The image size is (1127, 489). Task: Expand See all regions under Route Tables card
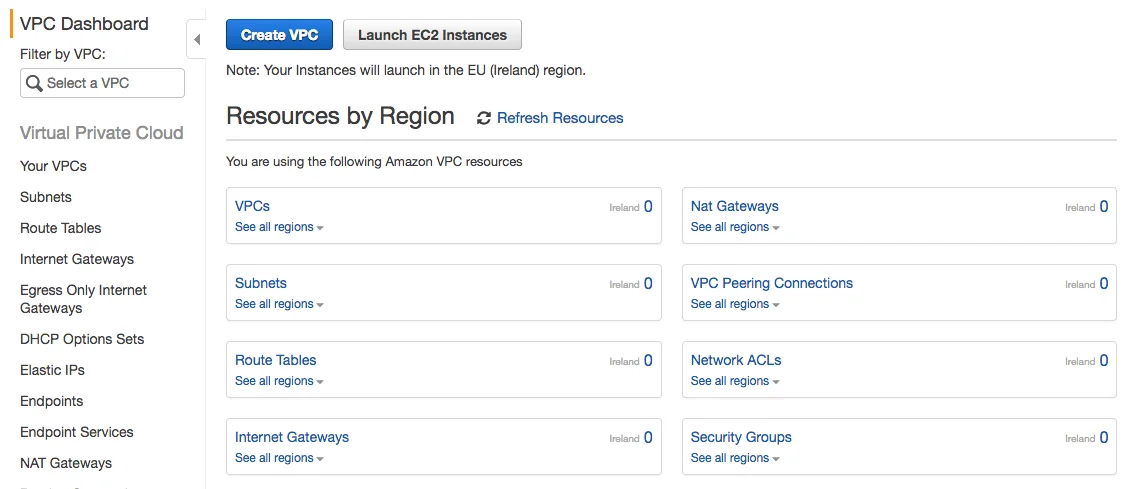pos(279,381)
